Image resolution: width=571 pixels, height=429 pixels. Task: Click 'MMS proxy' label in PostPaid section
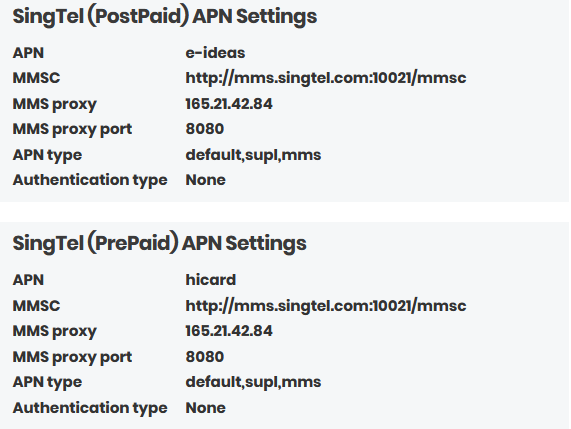click(x=55, y=105)
